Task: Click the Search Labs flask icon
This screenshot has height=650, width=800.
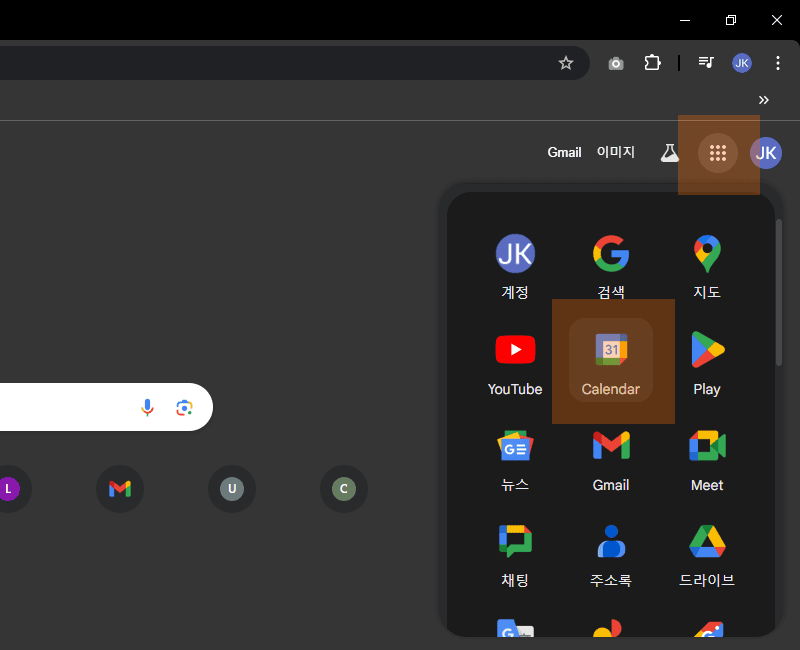Action: 669,153
